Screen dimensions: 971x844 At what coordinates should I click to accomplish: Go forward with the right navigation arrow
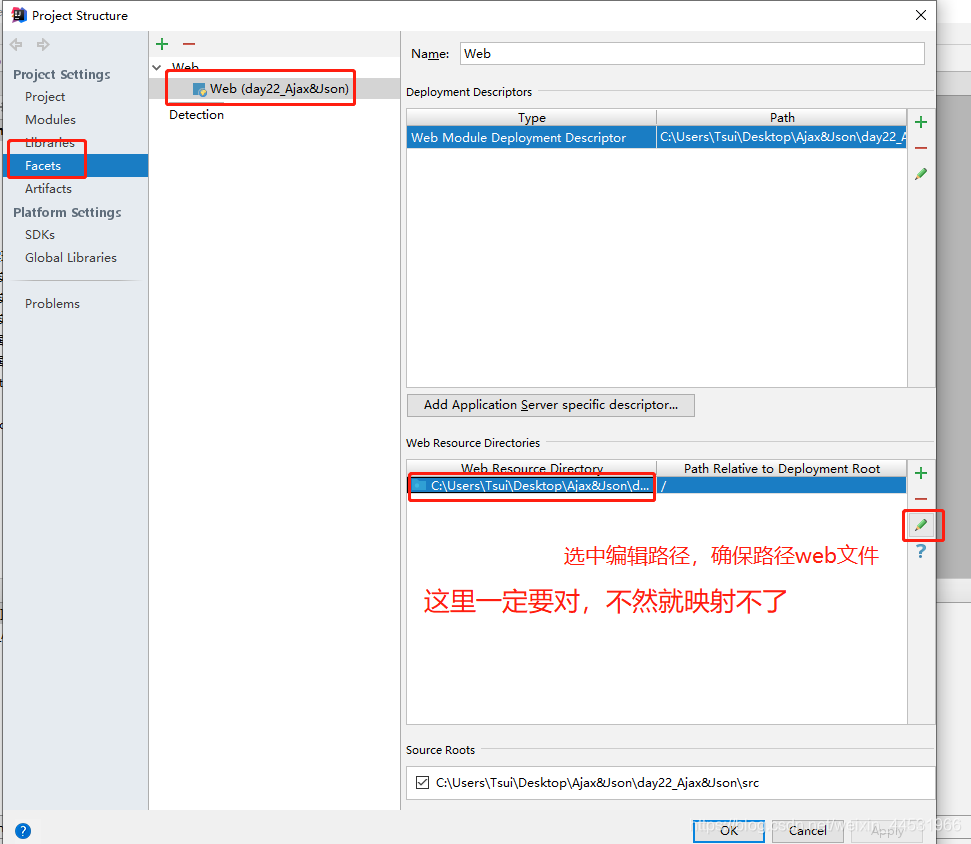(43, 45)
